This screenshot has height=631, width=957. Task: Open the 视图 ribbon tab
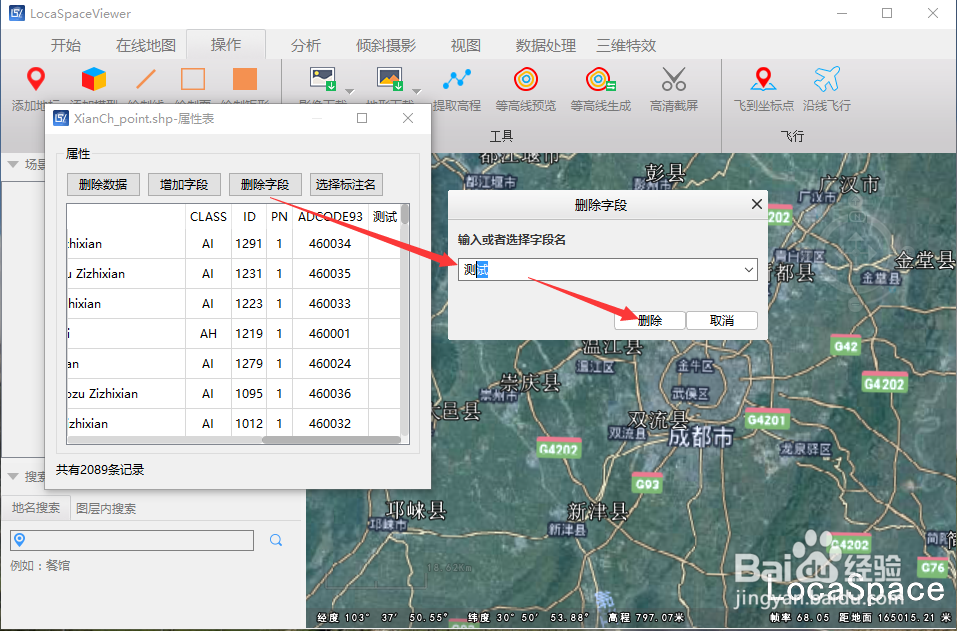466,45
